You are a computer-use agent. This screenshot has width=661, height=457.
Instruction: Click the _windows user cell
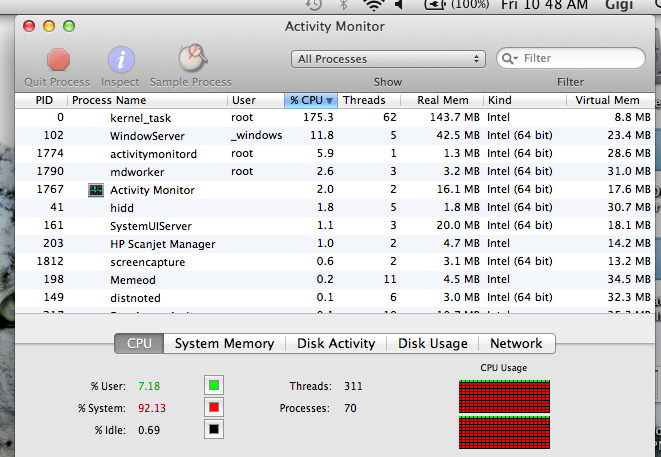(x=257, y=135)
